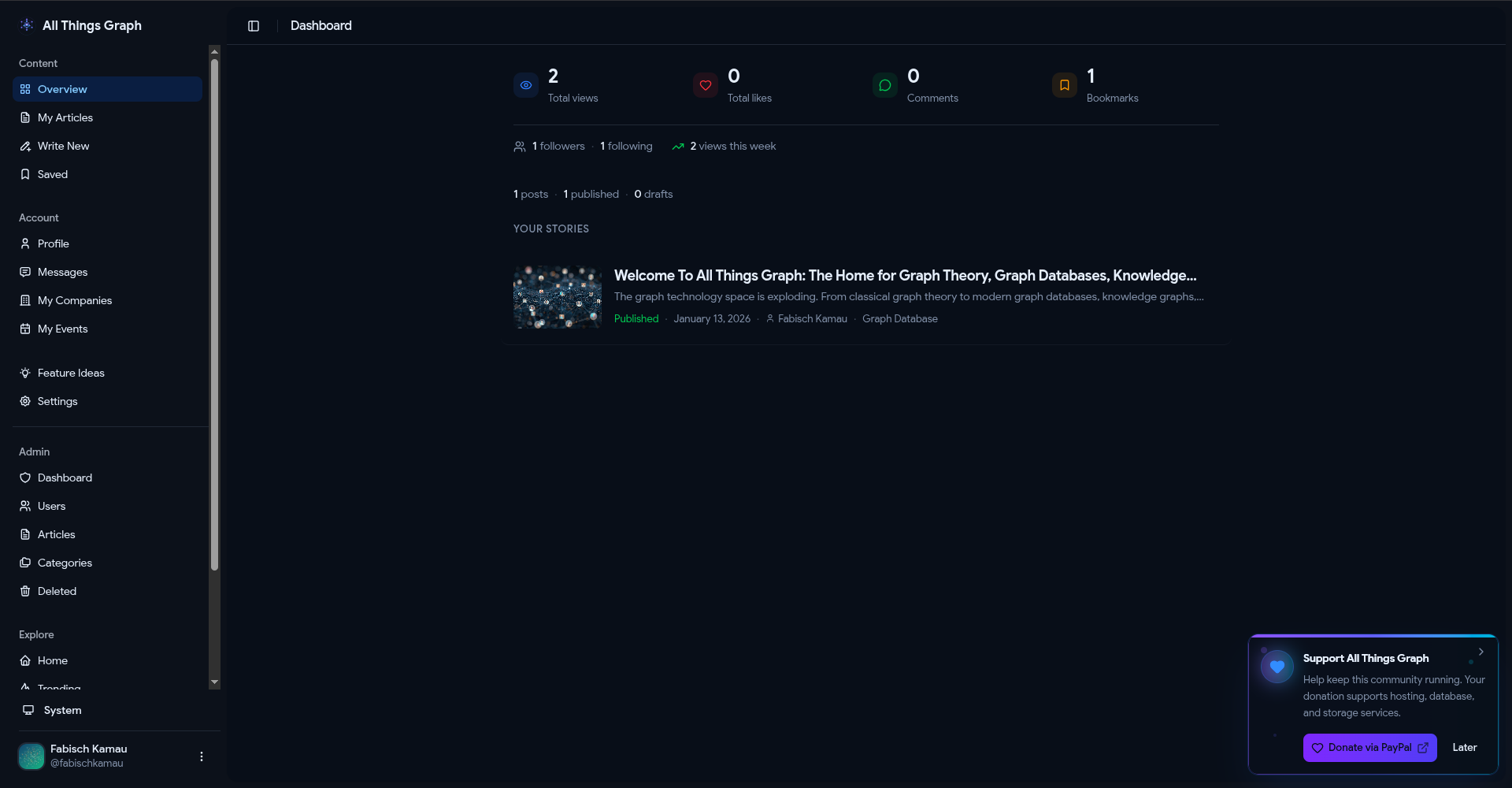Click the Admin Dashboard shield icon

tap(25, 478)
